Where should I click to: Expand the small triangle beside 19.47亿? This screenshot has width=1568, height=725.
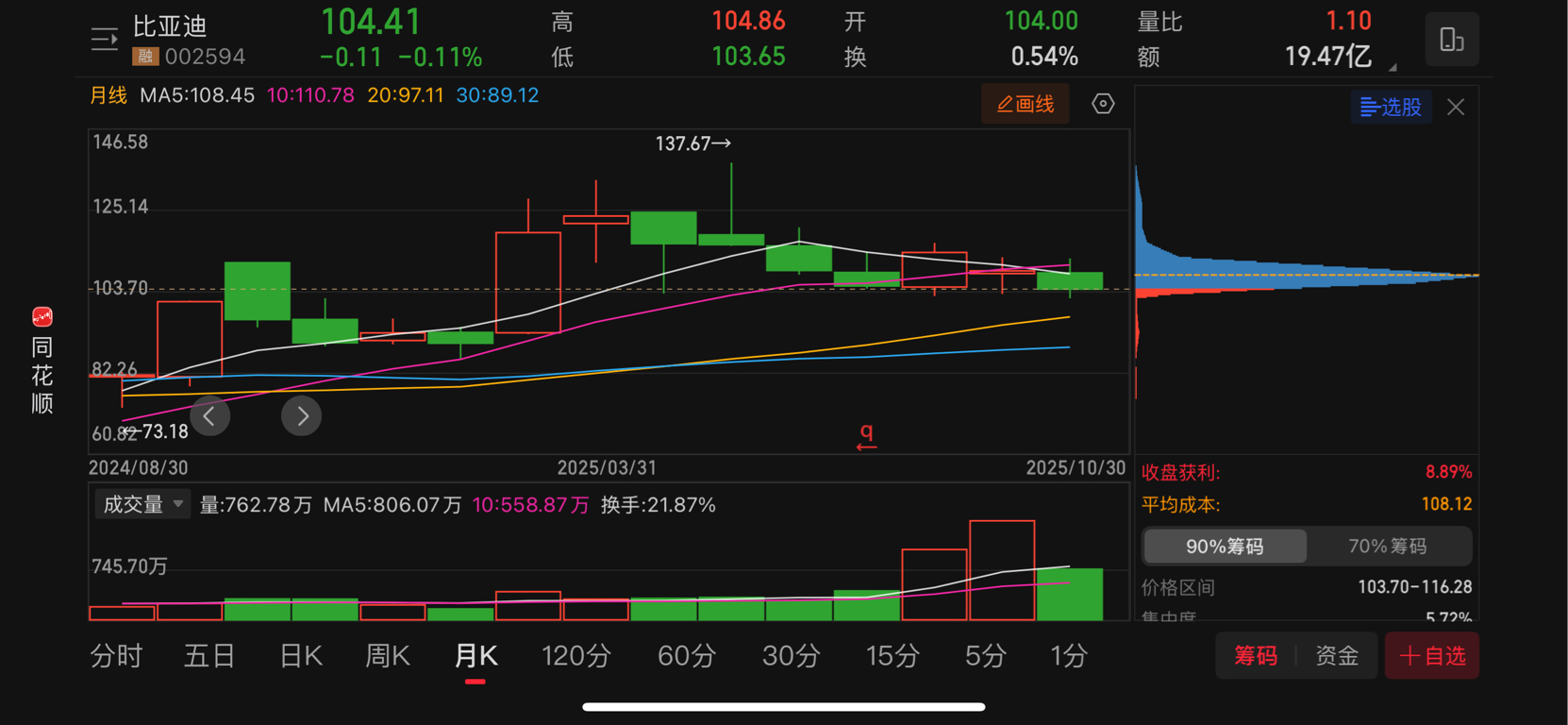tap(1393, 67)
